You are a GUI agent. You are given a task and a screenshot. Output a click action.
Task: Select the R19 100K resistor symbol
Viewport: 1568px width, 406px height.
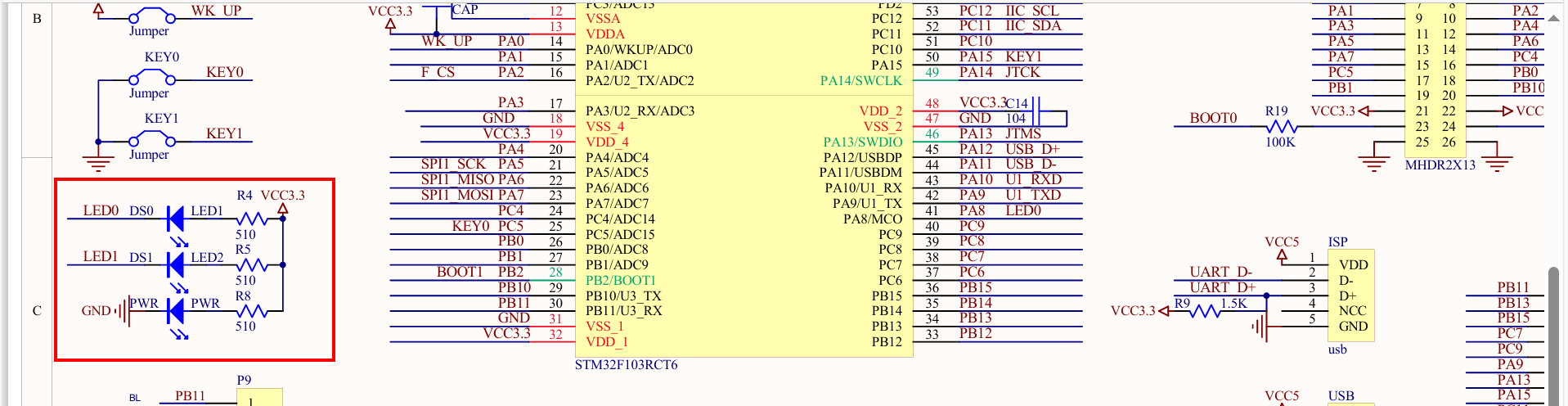pos(1282,127)
